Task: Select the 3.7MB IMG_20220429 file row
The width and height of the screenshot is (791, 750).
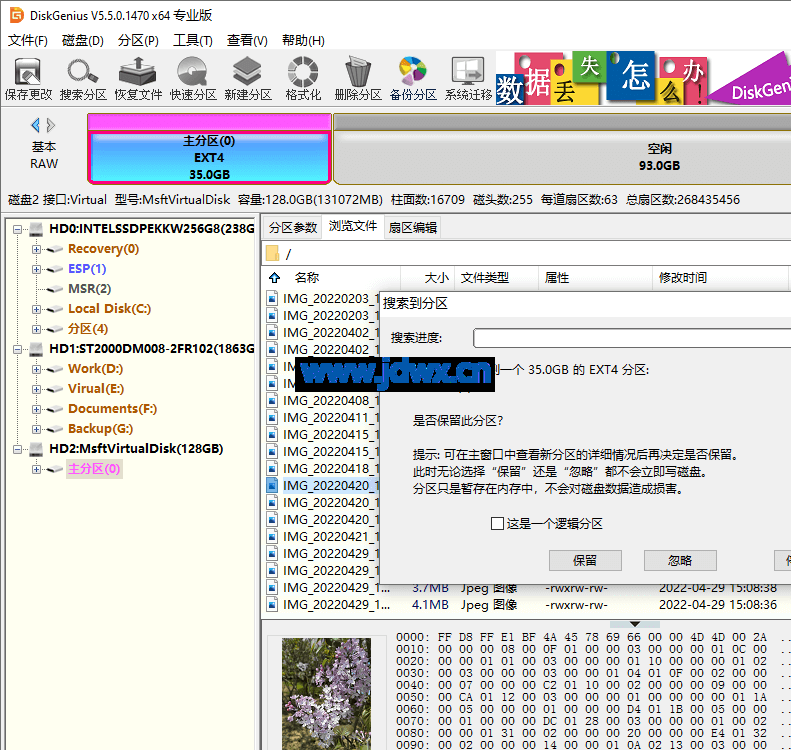Action: coord(526,588)
